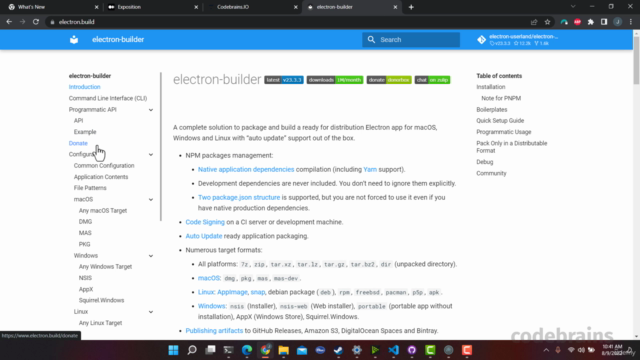Screen dimensions: 640x360
Task: Open the tab search dropdown arrow
Action: coord(573,7)
